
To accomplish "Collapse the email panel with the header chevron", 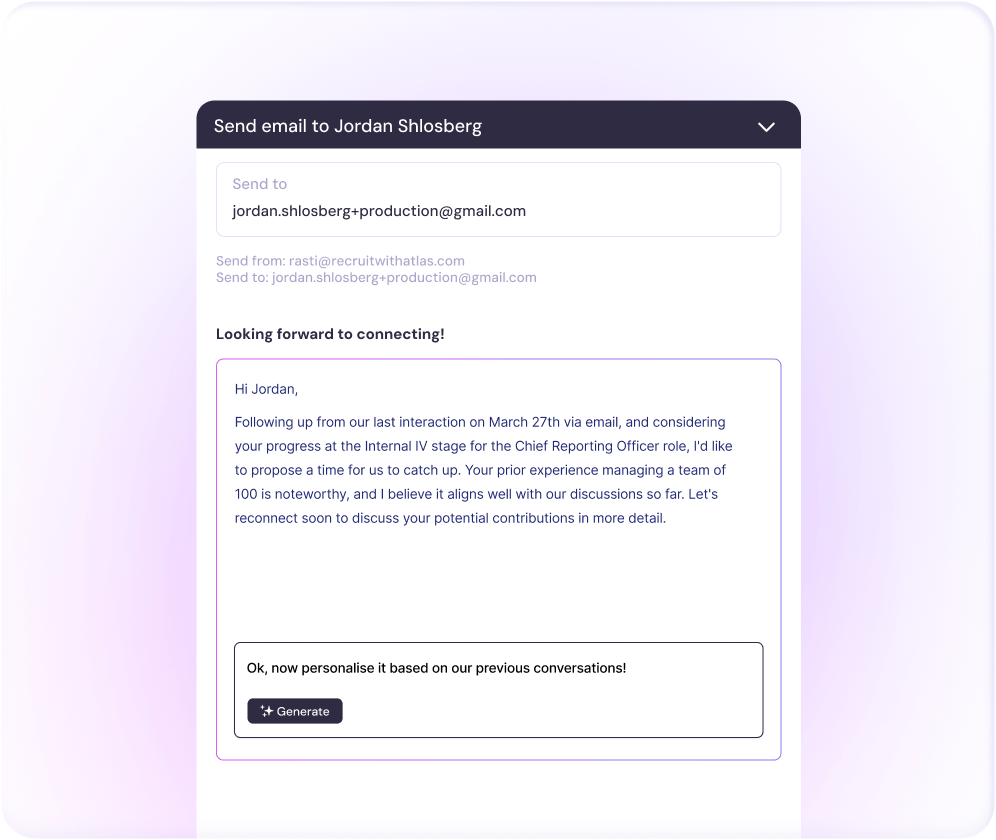I will pyautogui.click(x=766, y=127).
